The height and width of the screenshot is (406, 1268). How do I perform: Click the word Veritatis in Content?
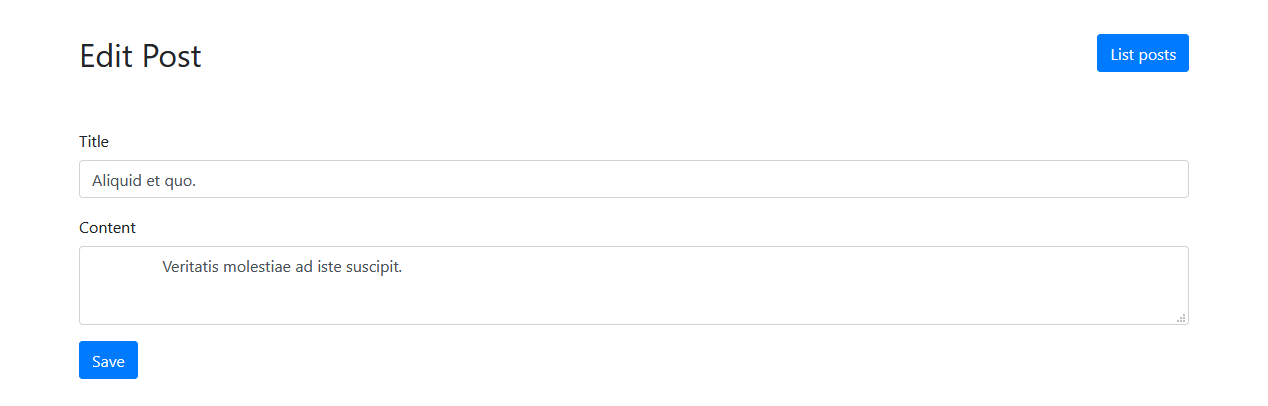[x=190, y=267]
